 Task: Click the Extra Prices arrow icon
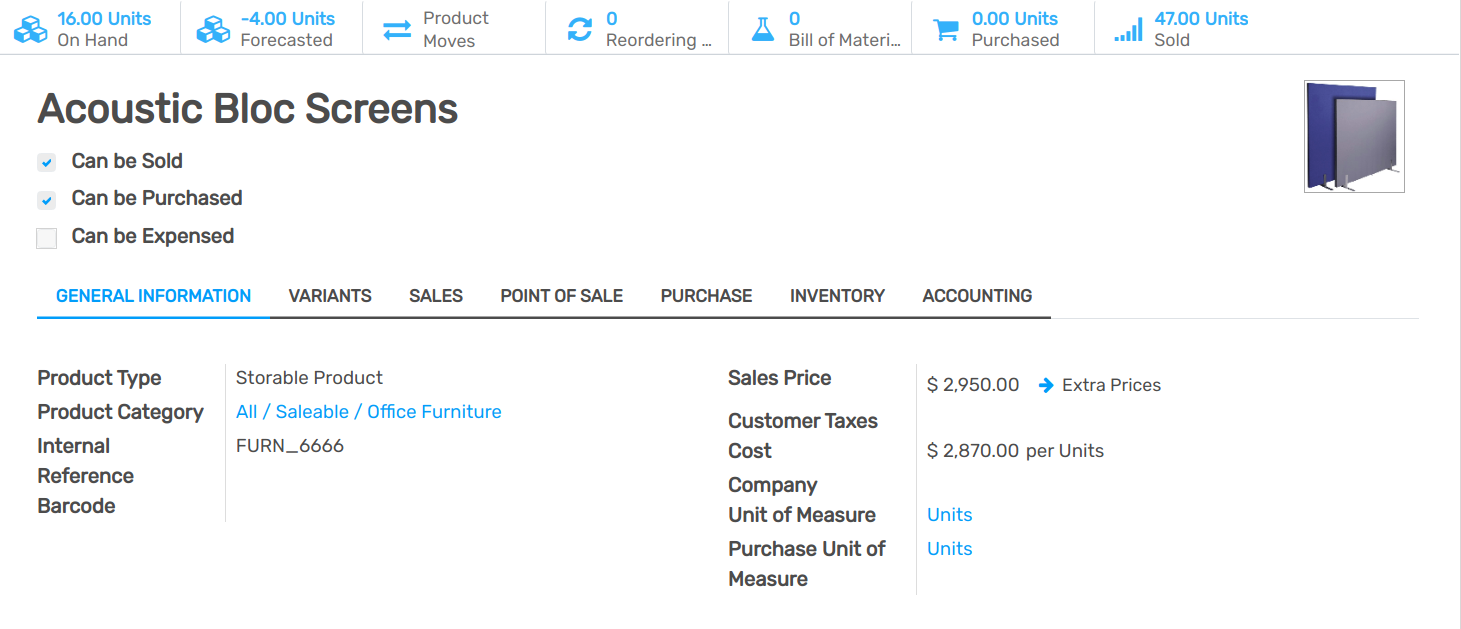coord(1046,385)
